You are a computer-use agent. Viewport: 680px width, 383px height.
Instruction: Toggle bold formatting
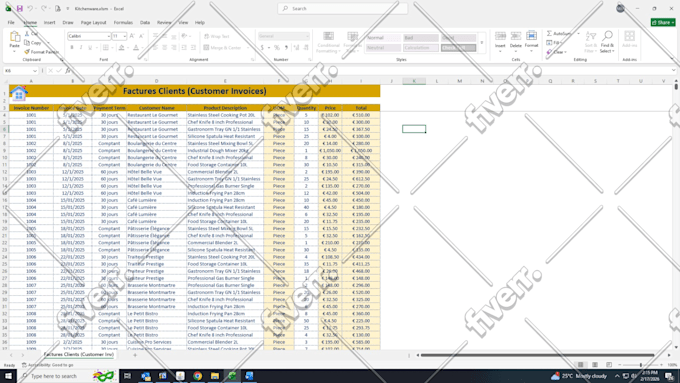coord(72,47)
